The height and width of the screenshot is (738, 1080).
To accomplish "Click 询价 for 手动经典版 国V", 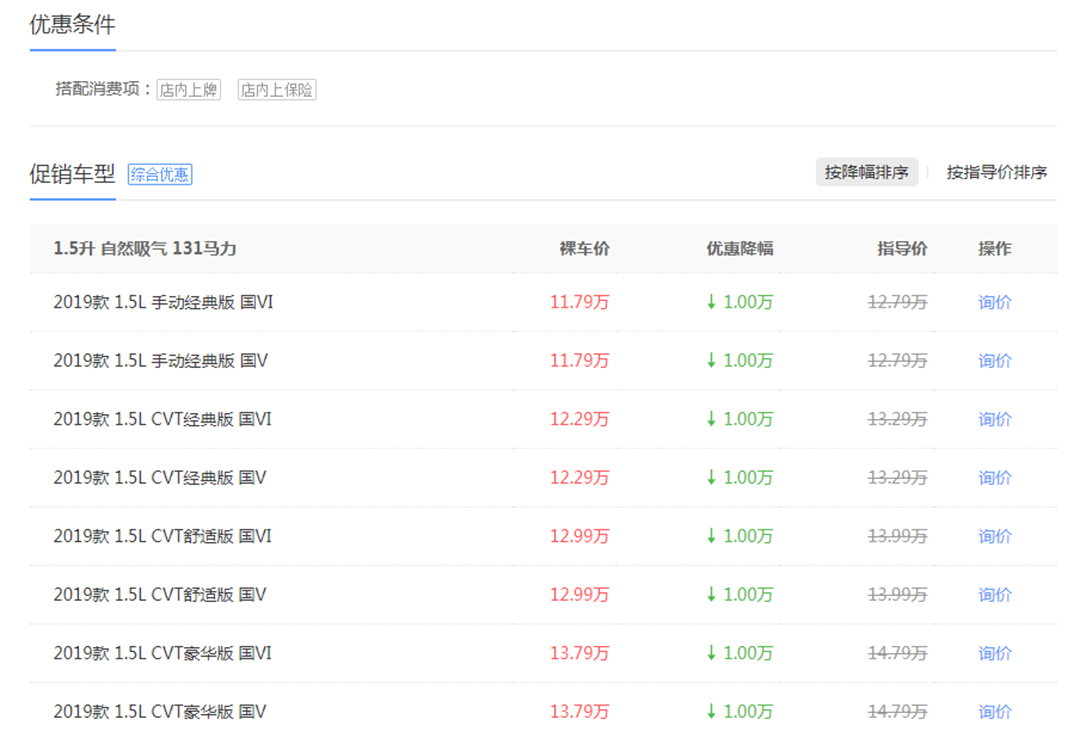I will (994, 361).
